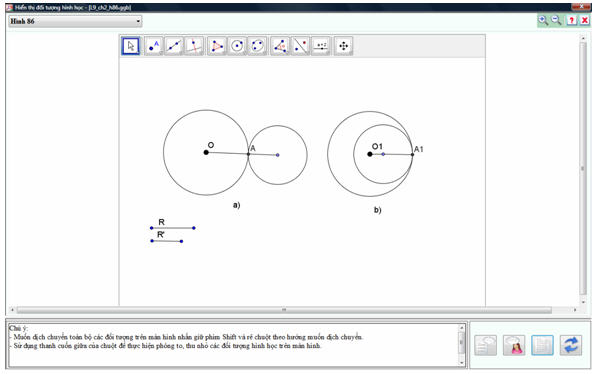Open help with the question mark icon

pos(571,20)
